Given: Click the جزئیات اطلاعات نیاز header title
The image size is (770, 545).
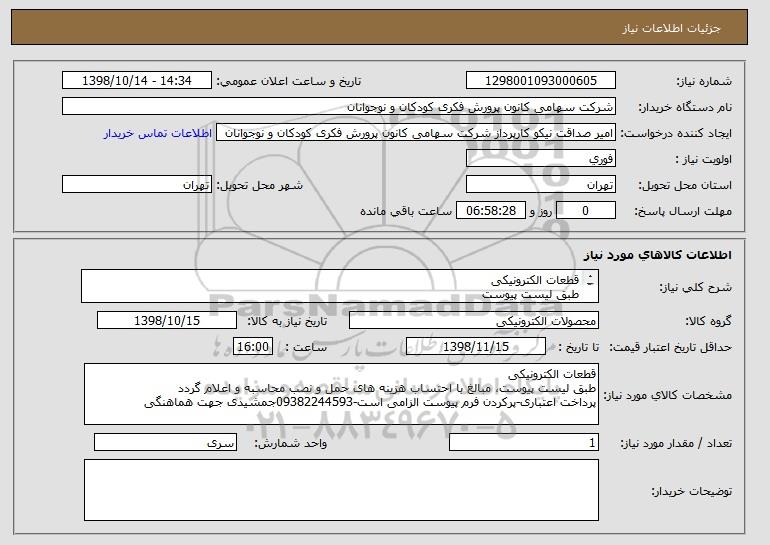Looking at the screenshot, I should [x=671, y=28].
